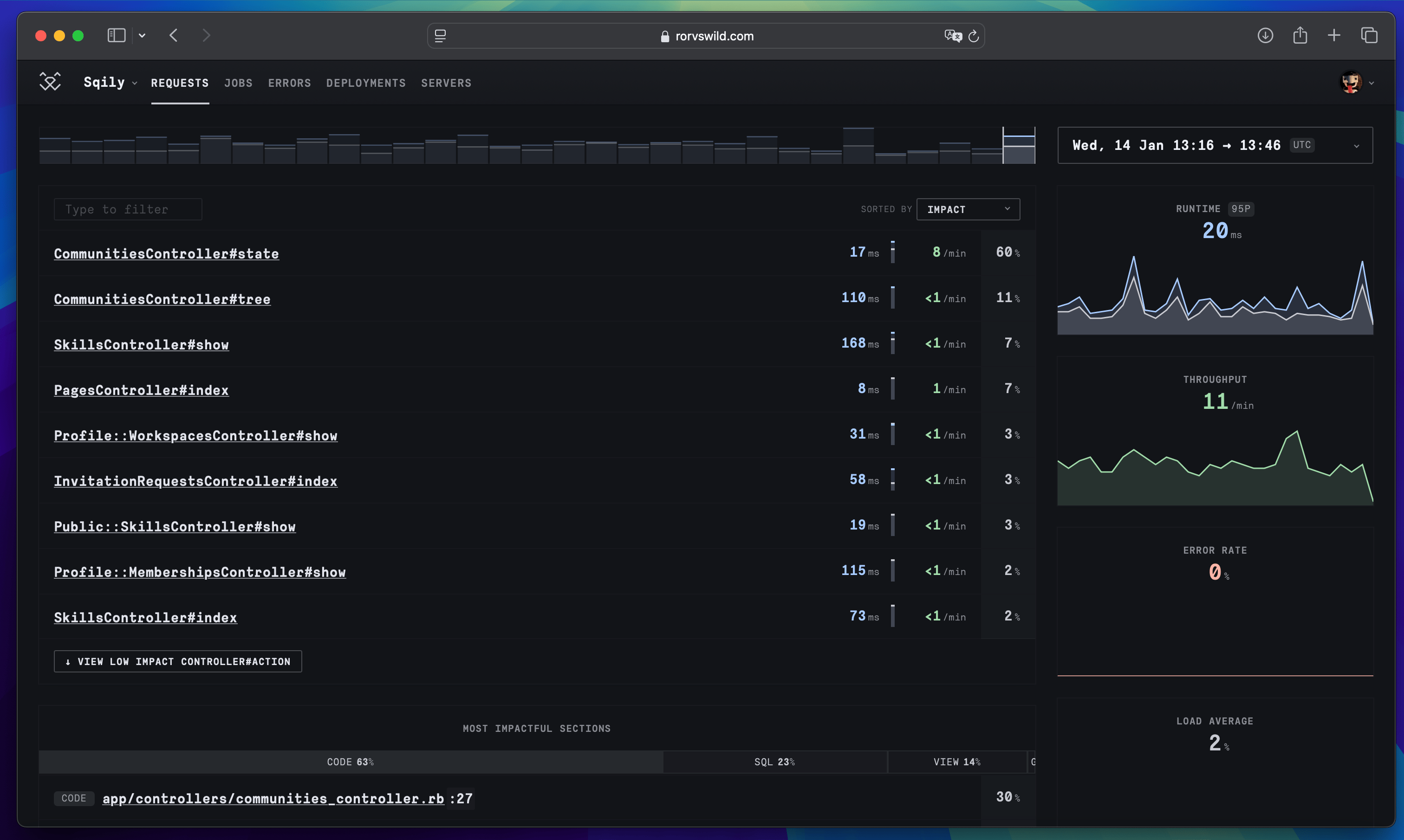This screenshot has width=1404, height=840.
Task: Go back with the browser back arrow
Action: click(x=174, y=36)
